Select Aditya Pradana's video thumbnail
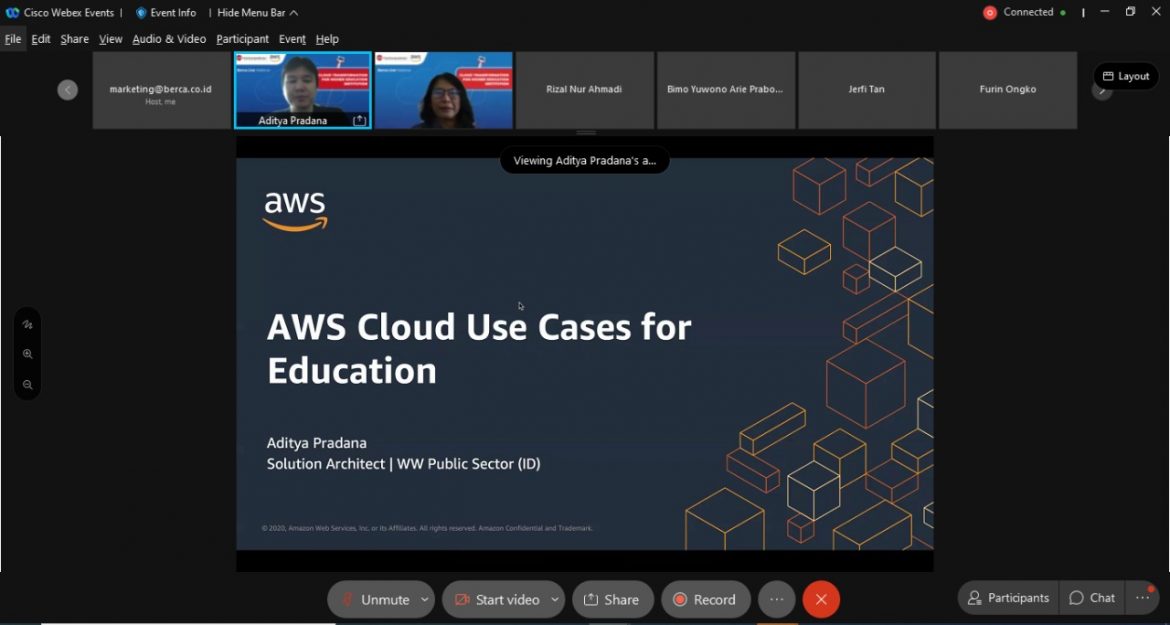This screenshot has width=1170, height=625. click(x=303, y=90)
